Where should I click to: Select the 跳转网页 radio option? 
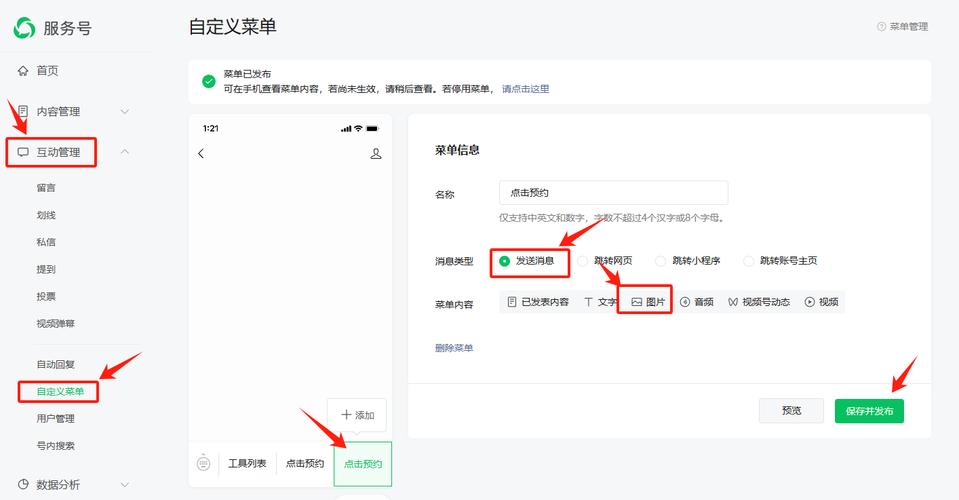pos(583,261)
